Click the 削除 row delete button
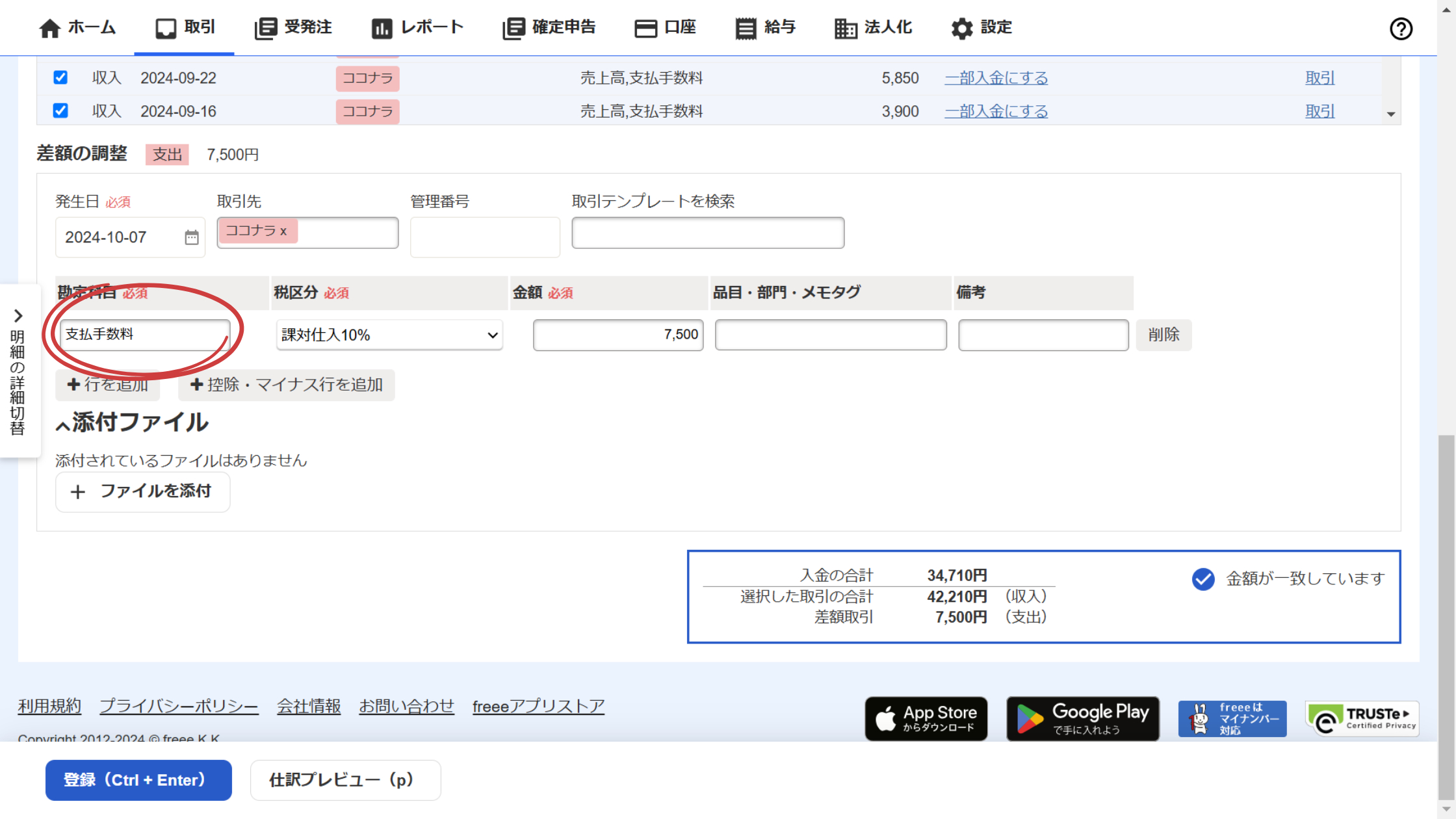Screen dimensions: 1456x819 (x=1163, y=335)
